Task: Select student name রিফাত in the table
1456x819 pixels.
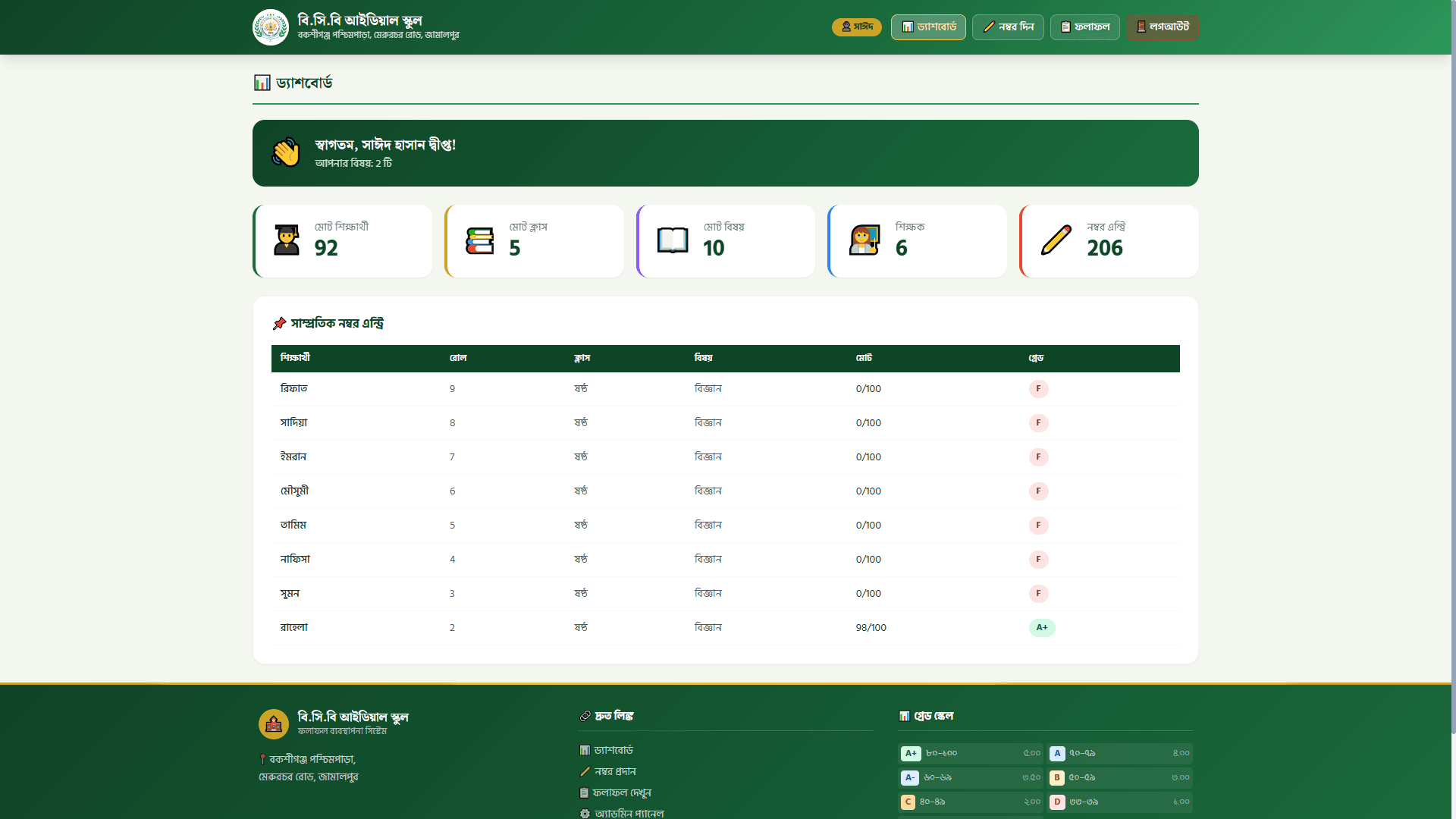Action: 293,388
